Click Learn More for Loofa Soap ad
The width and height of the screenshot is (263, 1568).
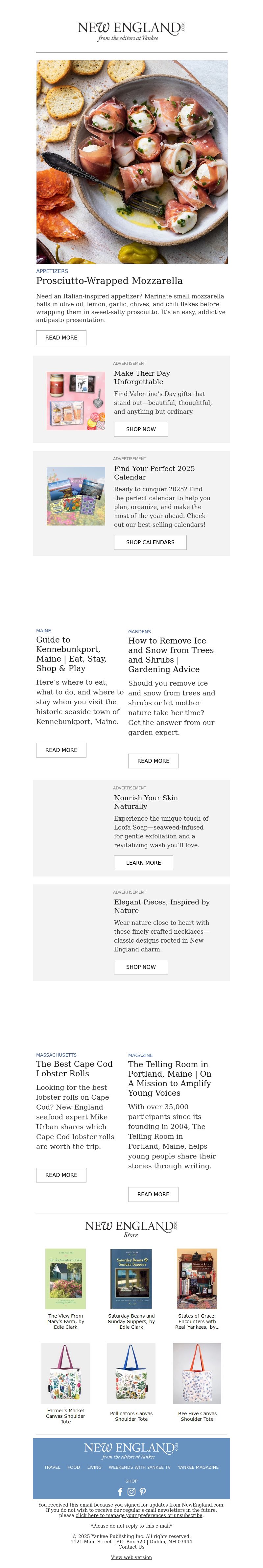coord(144,862)
